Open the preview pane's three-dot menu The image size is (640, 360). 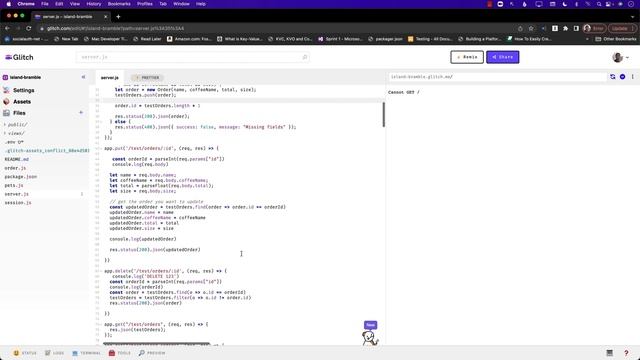point(633,77)
